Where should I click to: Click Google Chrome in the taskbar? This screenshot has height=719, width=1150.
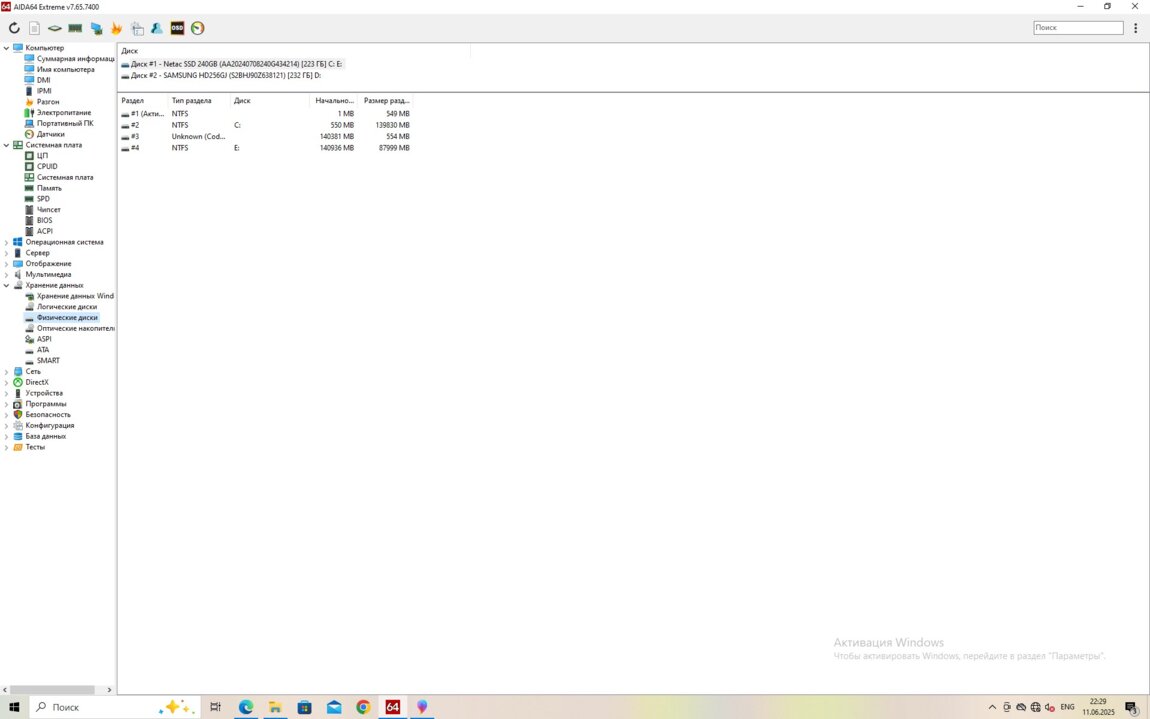point(363,707)
